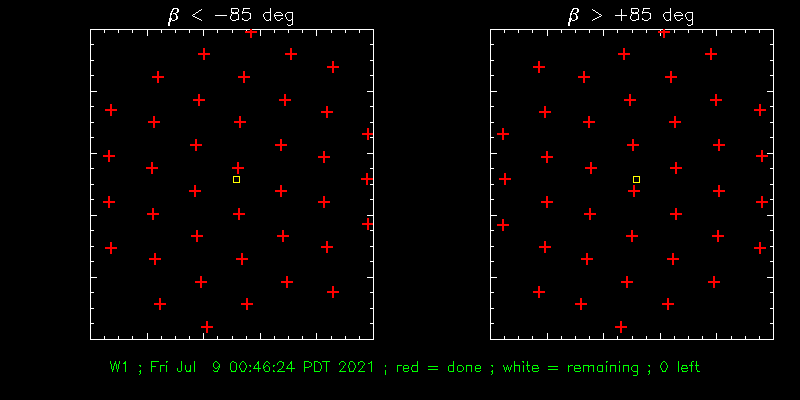
Task: Click the 'red = done' legend text
Action: coord(439,367)
